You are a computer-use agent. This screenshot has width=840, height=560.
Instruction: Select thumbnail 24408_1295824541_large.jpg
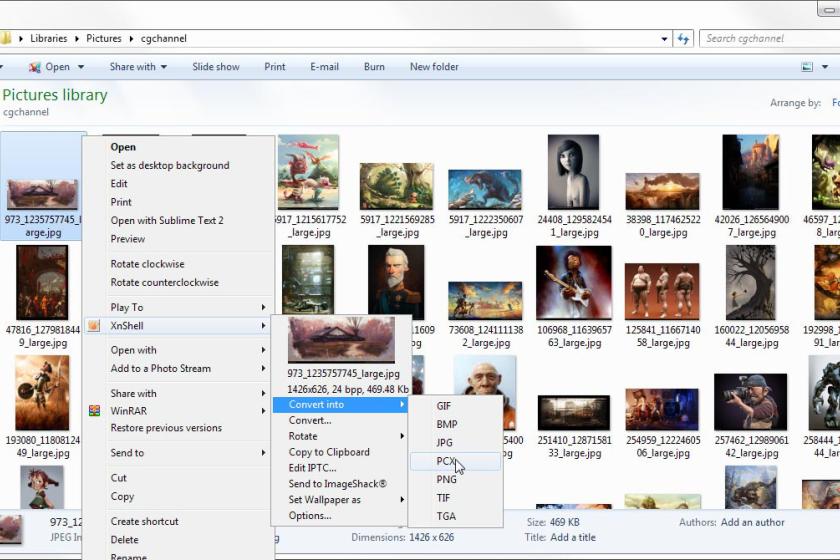click(573, 172)
